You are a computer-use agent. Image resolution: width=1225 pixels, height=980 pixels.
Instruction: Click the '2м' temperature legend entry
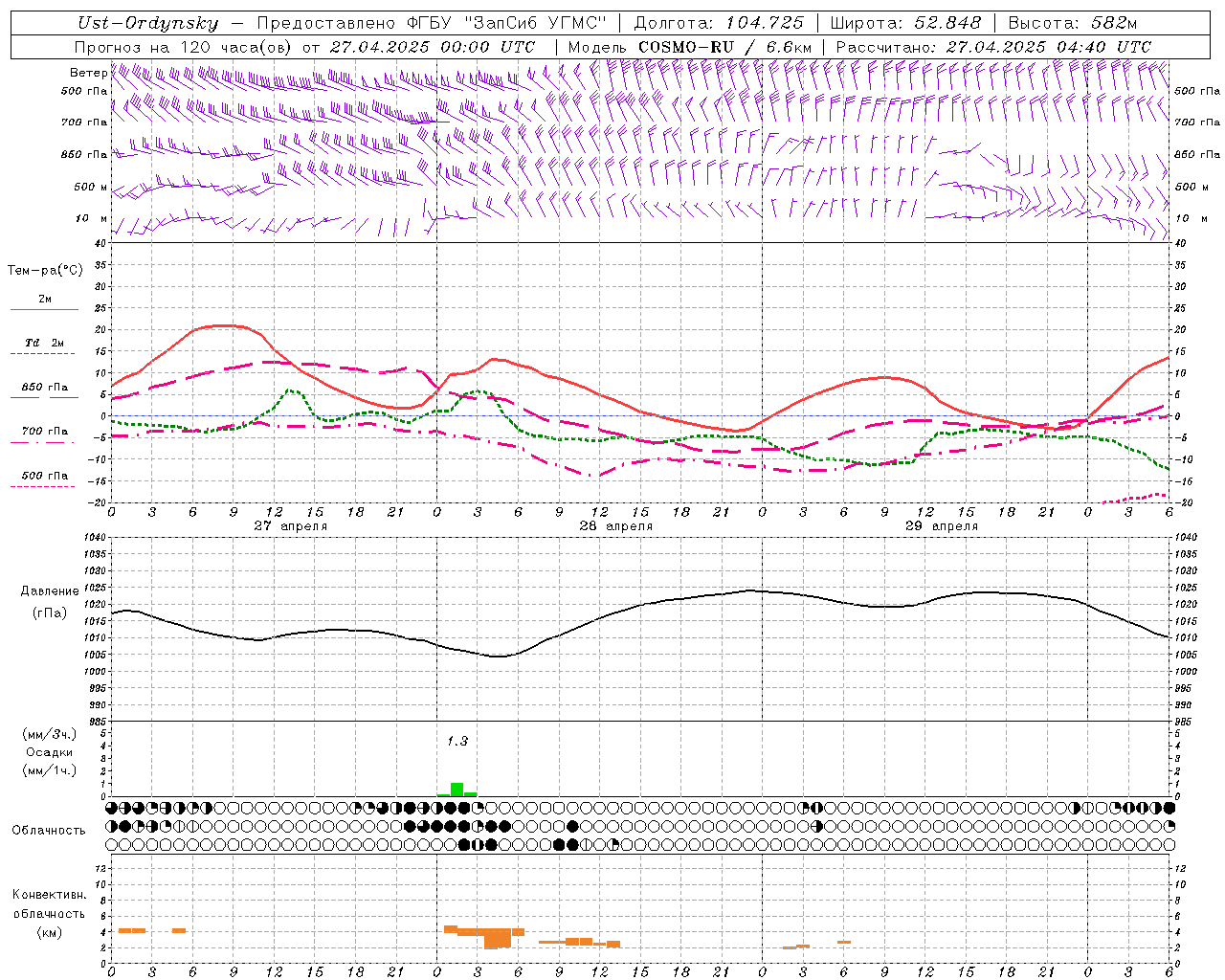45,300
